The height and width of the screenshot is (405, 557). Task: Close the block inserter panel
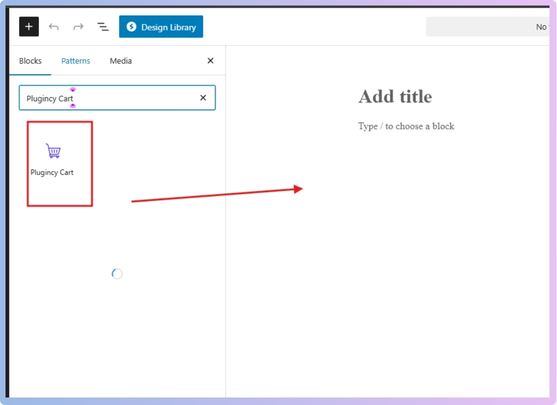210,61
